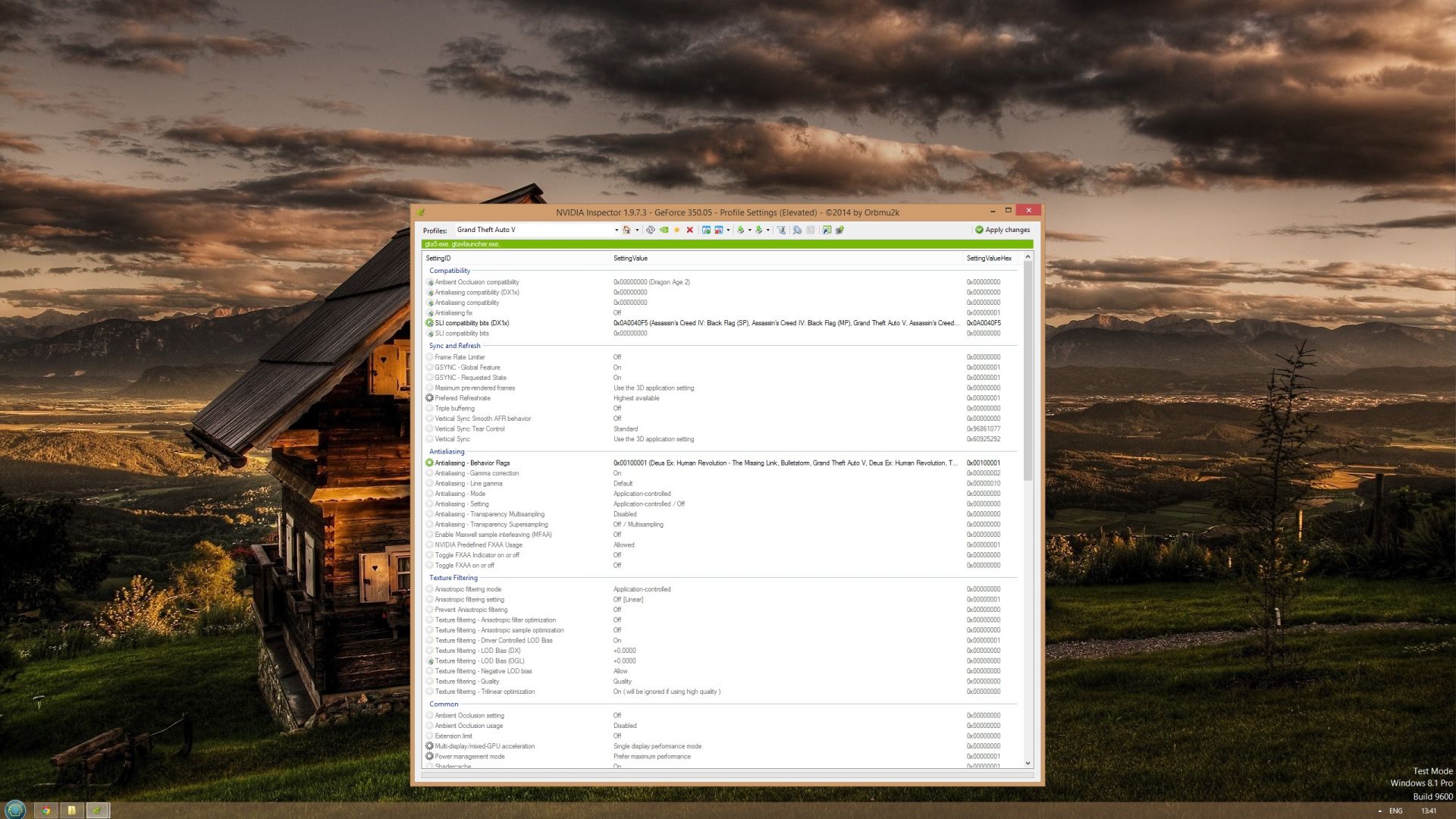Click the orange create new profile icon

676,230
